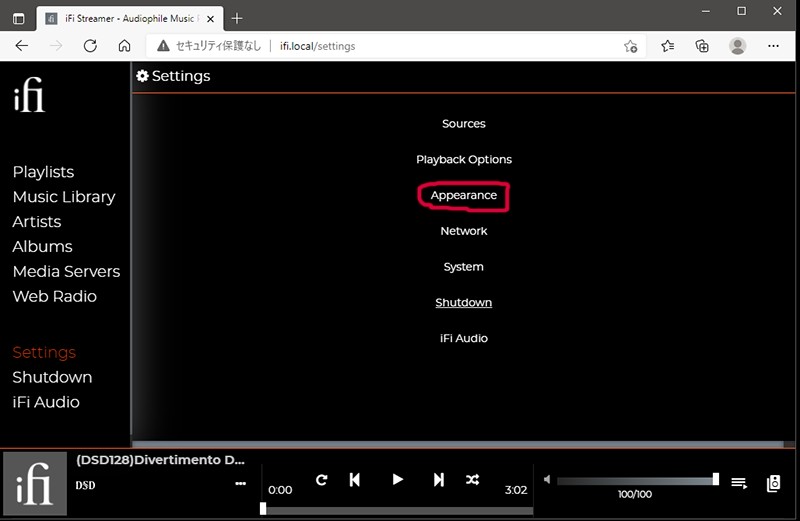The image size is (800, 521).
Task: Click the Settings gear icon heading
Action: tap(142, 76)
